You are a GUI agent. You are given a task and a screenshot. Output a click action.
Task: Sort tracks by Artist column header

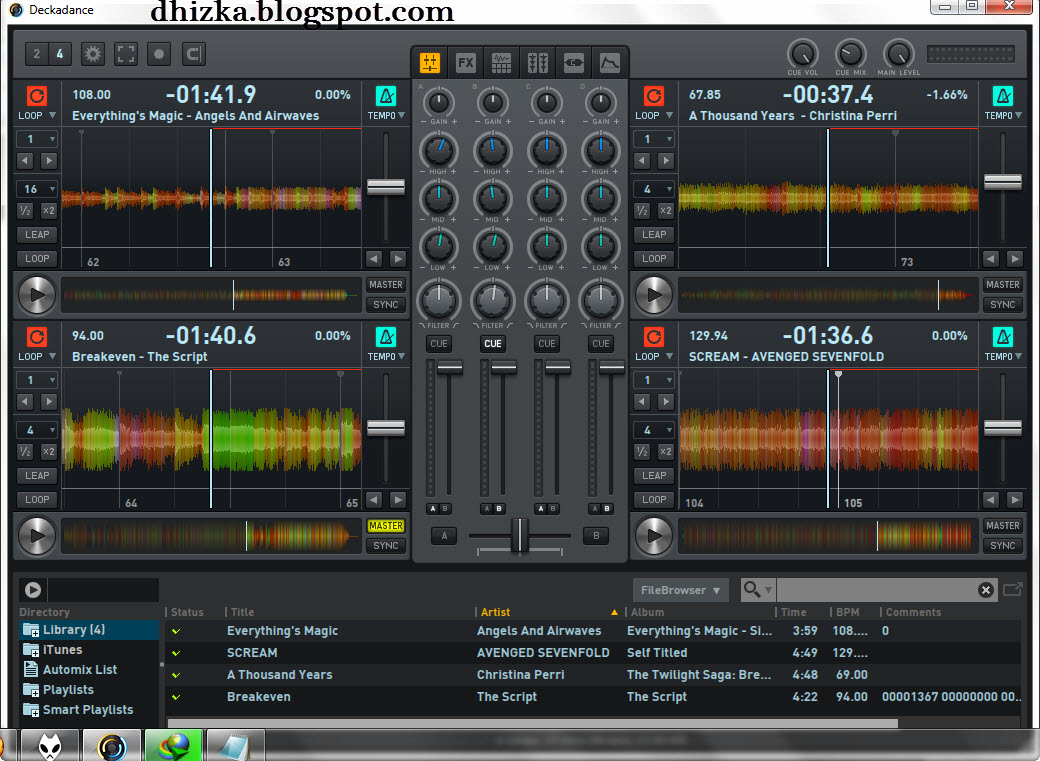tap(495, 612)
